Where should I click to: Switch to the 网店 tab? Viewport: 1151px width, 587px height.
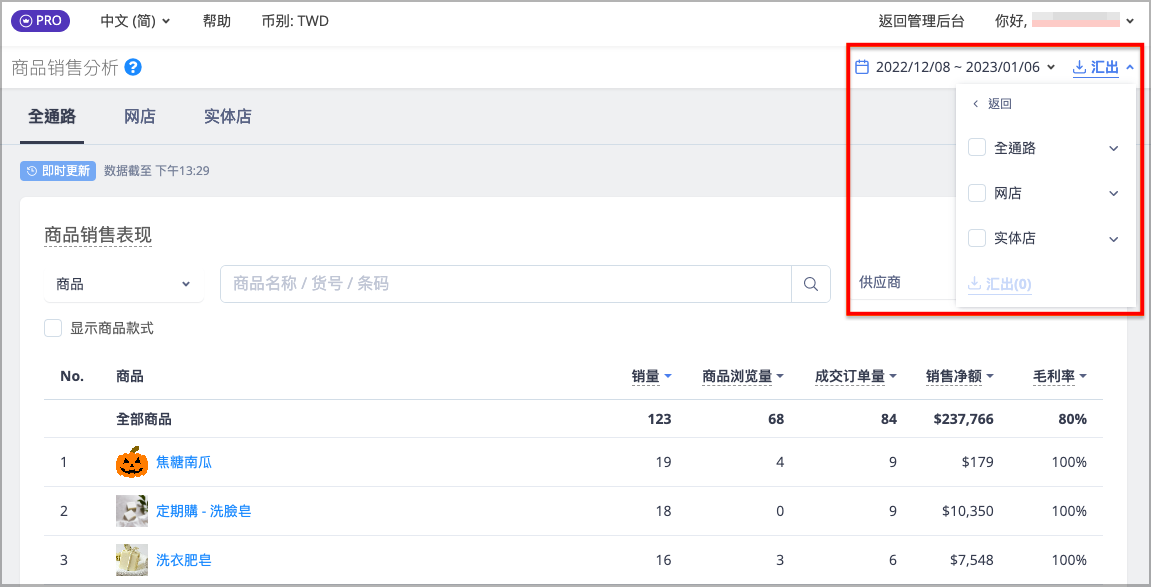139,117
